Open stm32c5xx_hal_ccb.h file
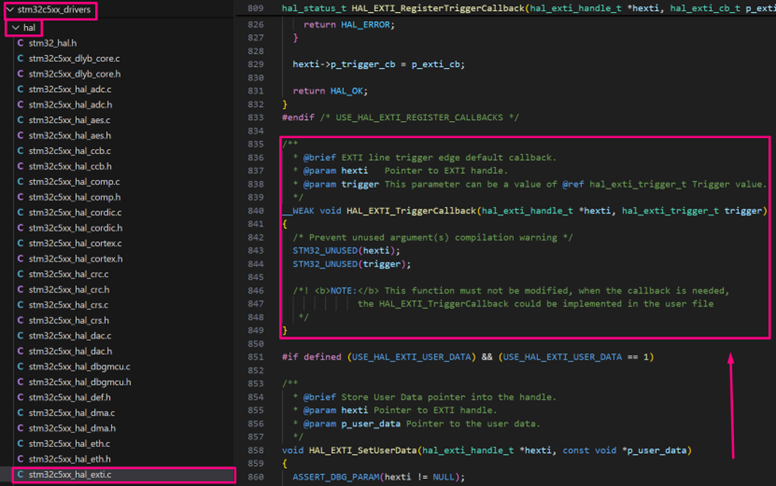This screenshot has width=776, height=486. pyautogui.click(x=70, y=166)
